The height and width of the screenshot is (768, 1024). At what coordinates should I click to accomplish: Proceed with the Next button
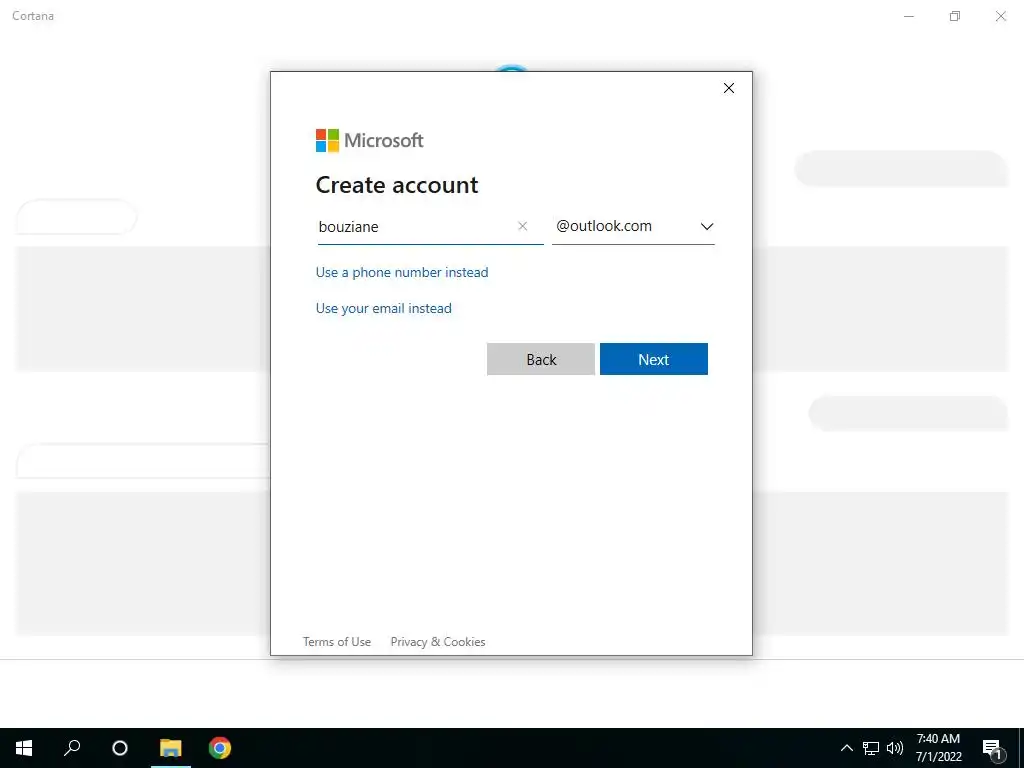click(654, 359)
